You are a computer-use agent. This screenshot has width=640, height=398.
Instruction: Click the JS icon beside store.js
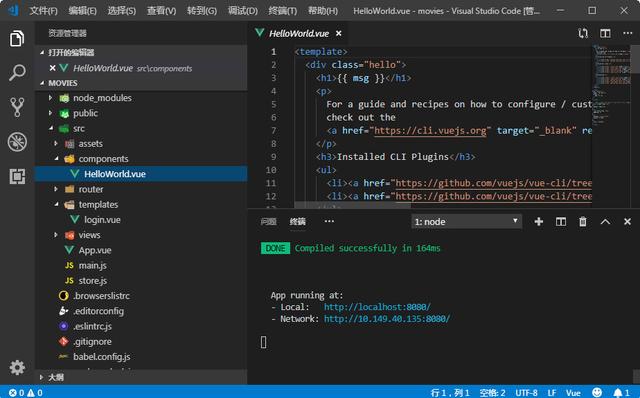pos(69,280)
